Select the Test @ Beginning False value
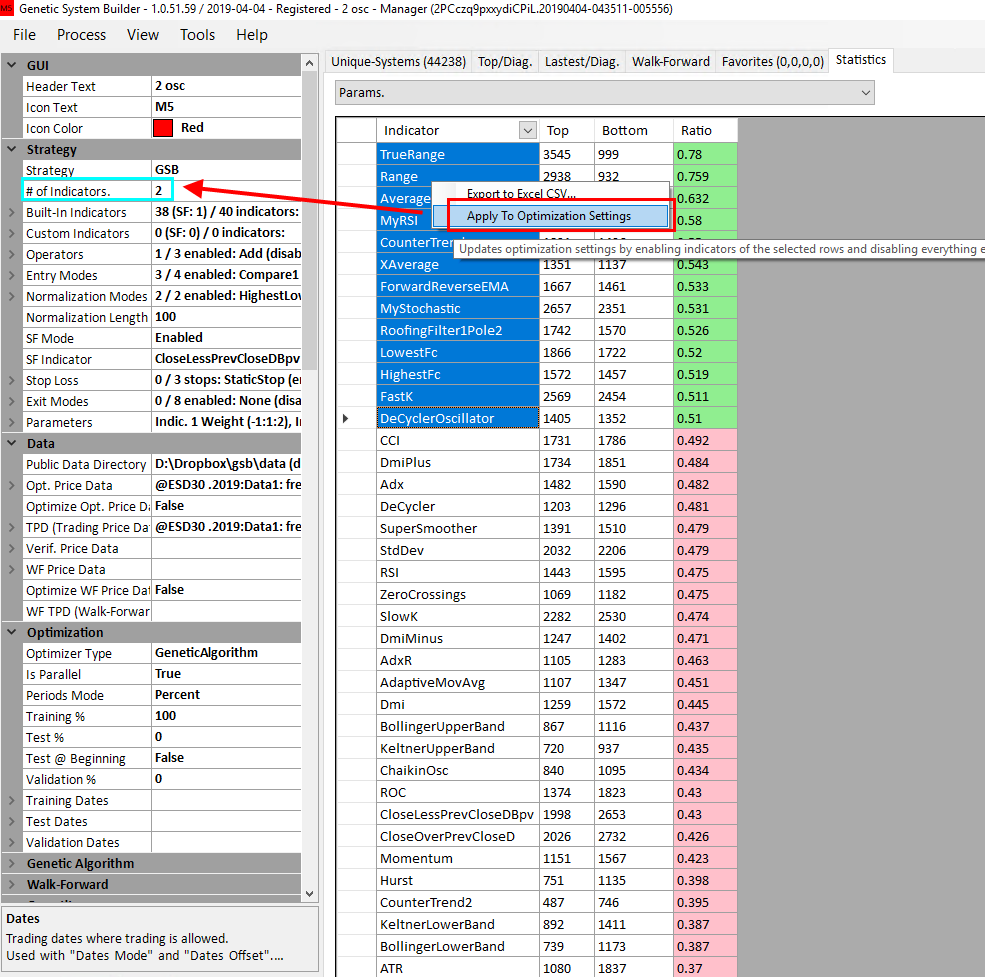The width and height of the screenshot is (985, 977). pyautogui.click(x=225, y=758)
